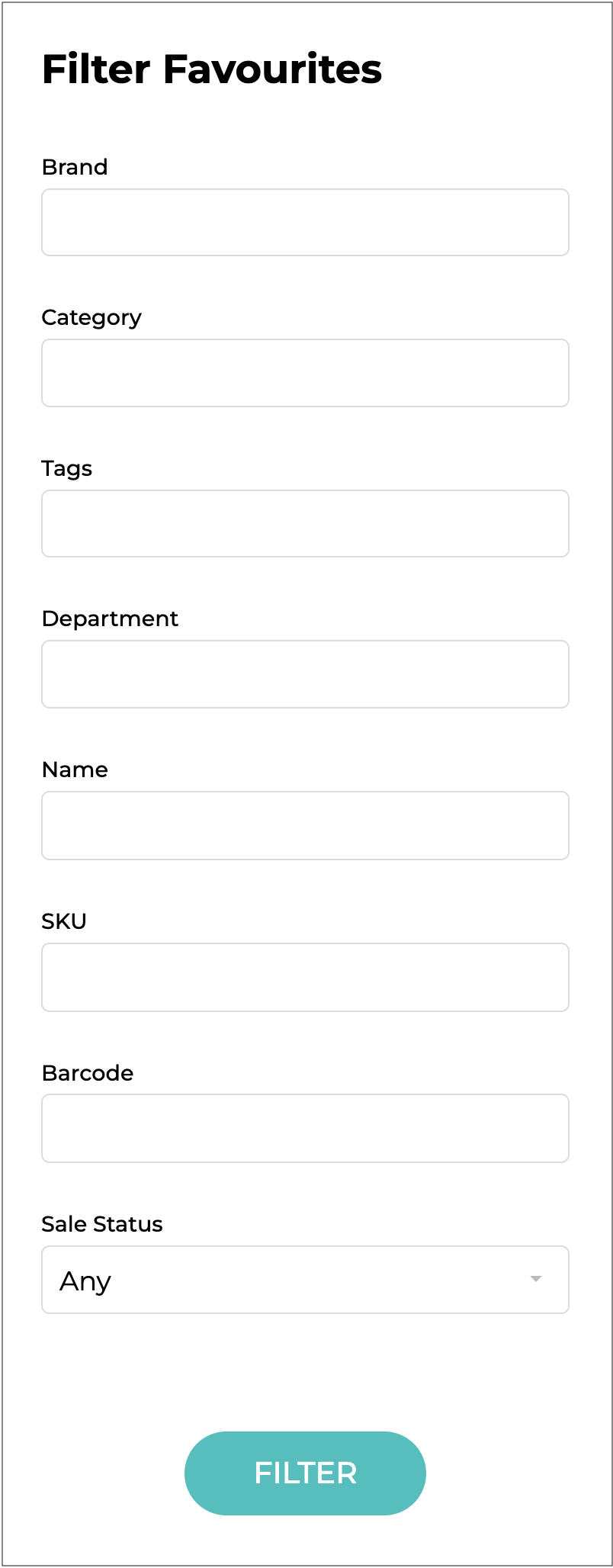Click the Category field label
This screenshot has width=613, height=1568.
coord(91,317)
